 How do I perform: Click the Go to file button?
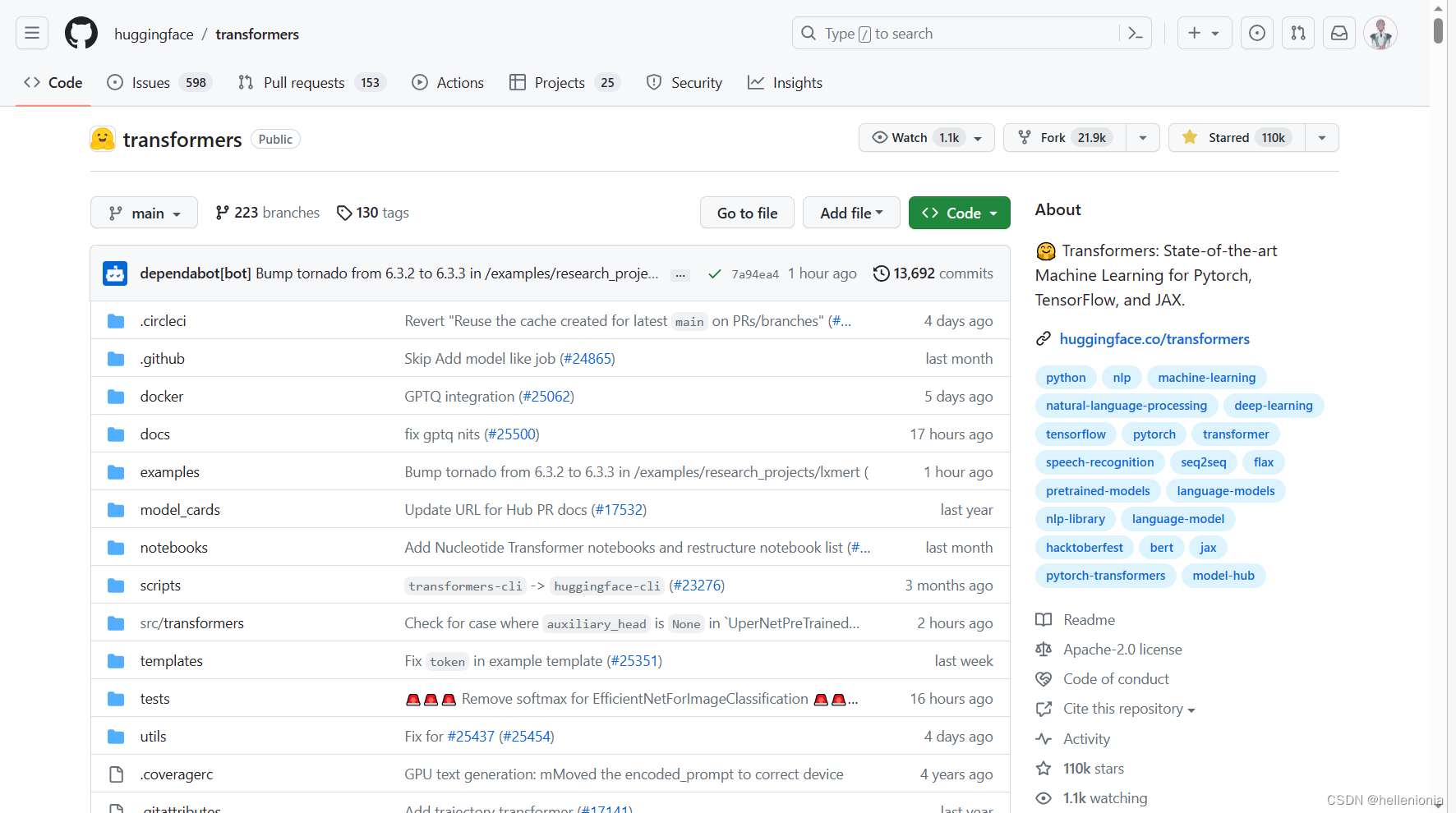(747, 213)
